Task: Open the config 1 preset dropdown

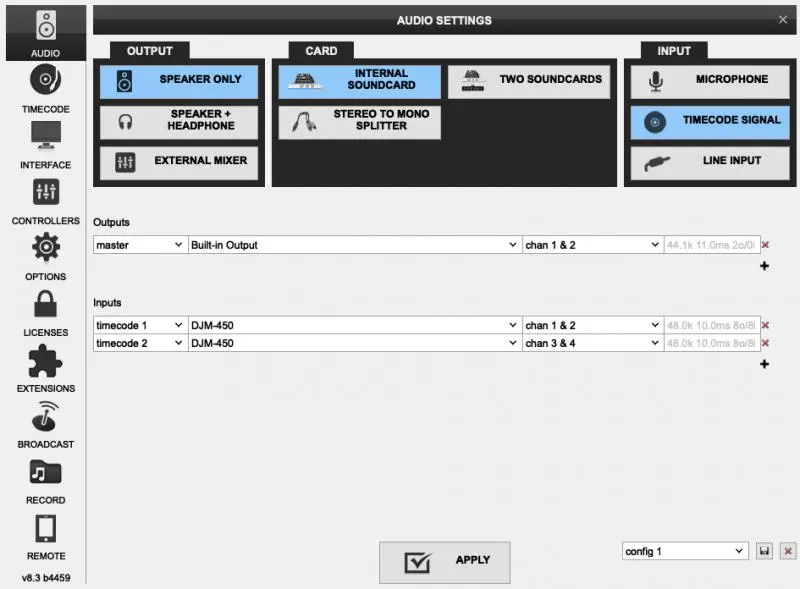Action: (684, 552)
